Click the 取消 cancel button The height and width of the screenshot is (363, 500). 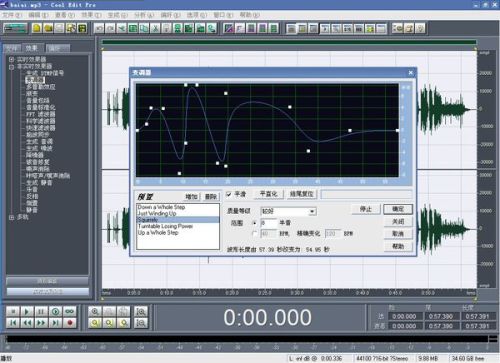[x=398, y=234]
